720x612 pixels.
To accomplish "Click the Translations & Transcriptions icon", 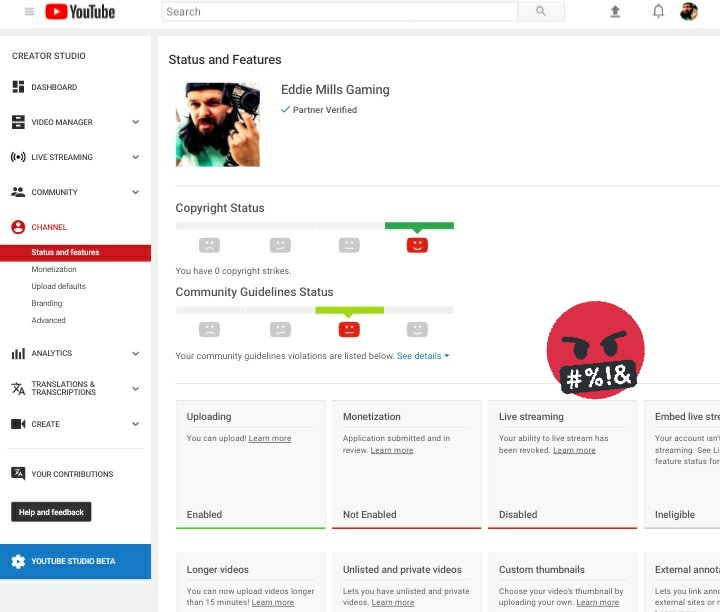I will tap(18, 388).
